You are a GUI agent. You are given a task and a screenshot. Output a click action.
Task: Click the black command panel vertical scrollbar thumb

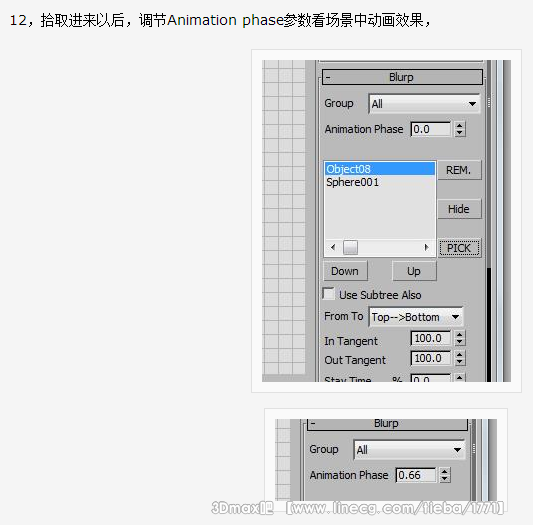pos(489,325)
